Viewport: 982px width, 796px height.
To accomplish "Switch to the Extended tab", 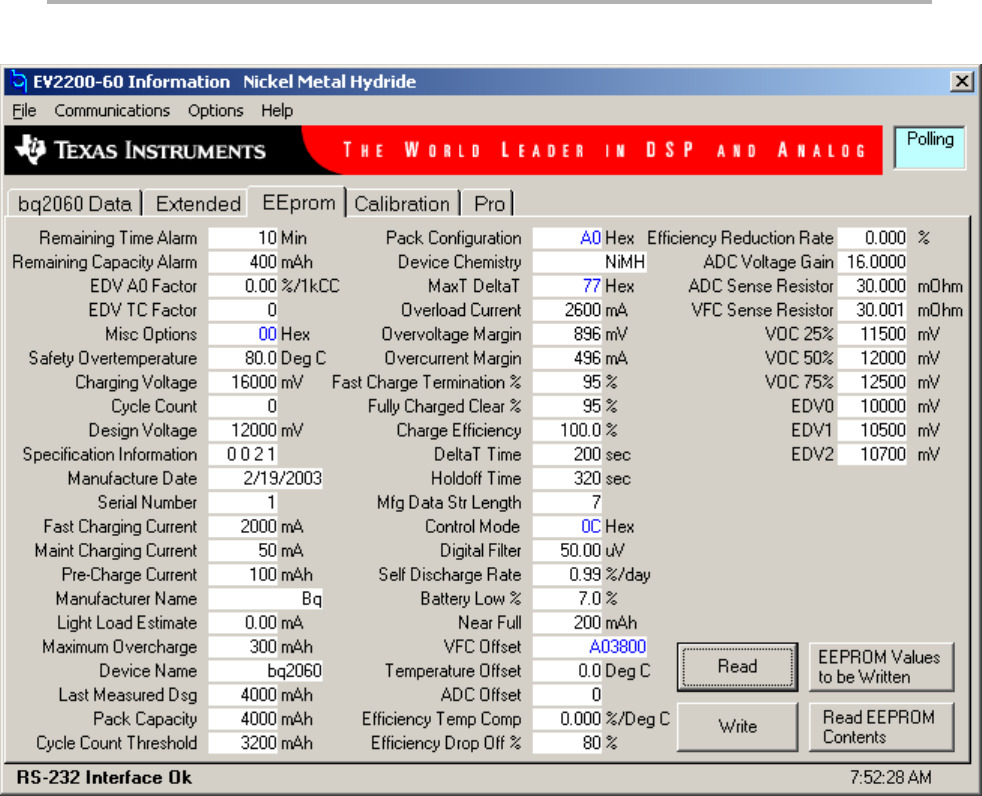I will click(x=198, y=204).
